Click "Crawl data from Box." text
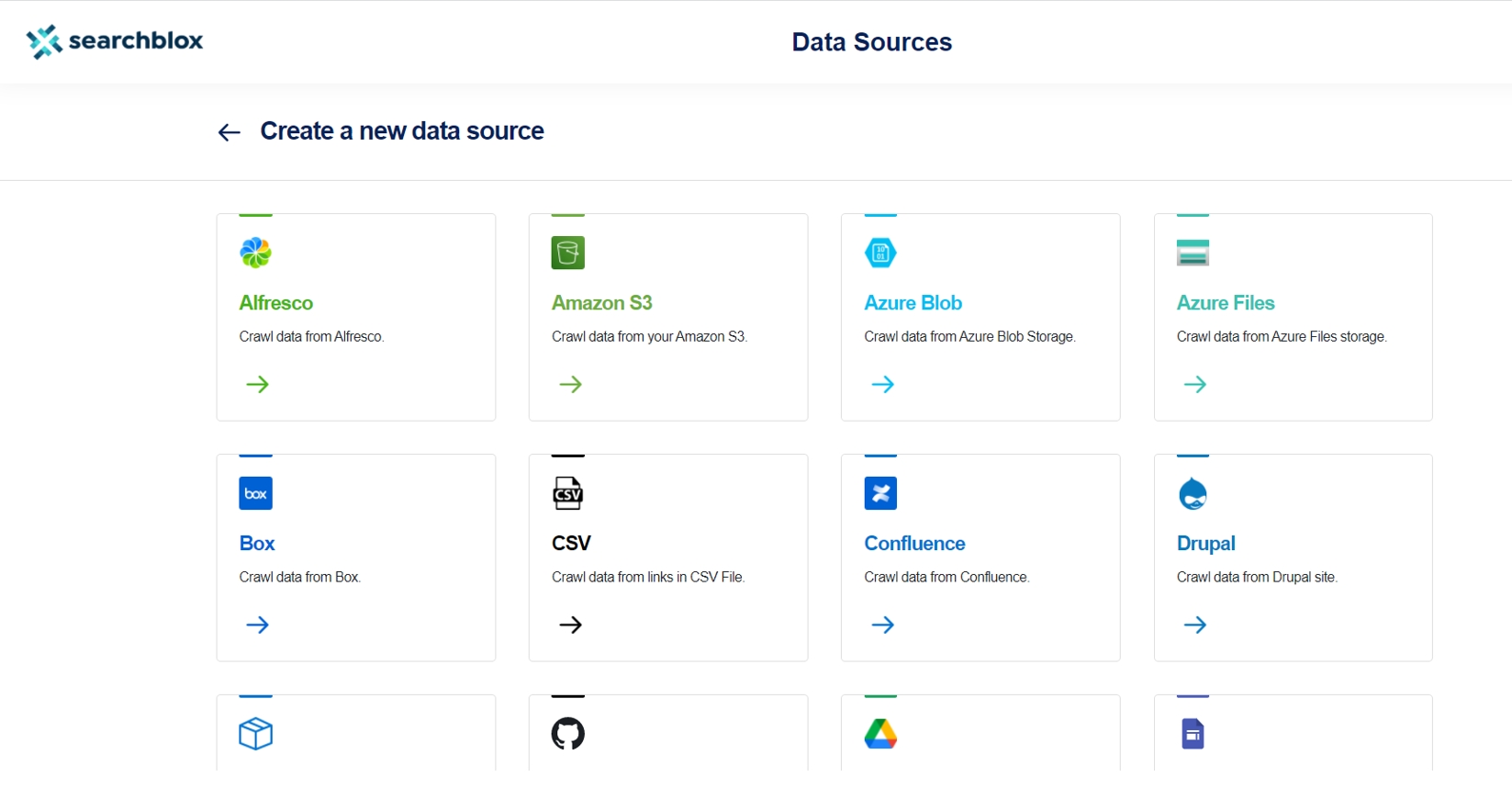Viewport: 1512px width, 811px height. click(300, 578)
